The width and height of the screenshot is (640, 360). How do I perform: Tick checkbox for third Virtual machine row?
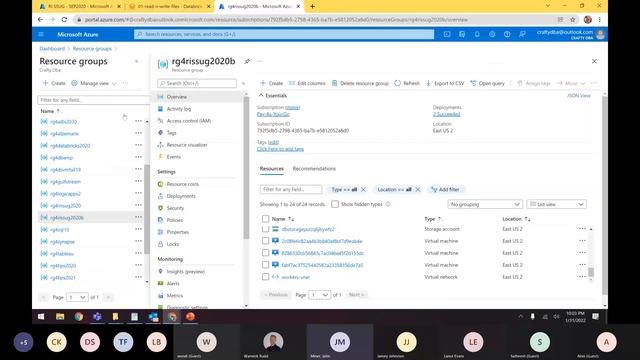(265, 265)
